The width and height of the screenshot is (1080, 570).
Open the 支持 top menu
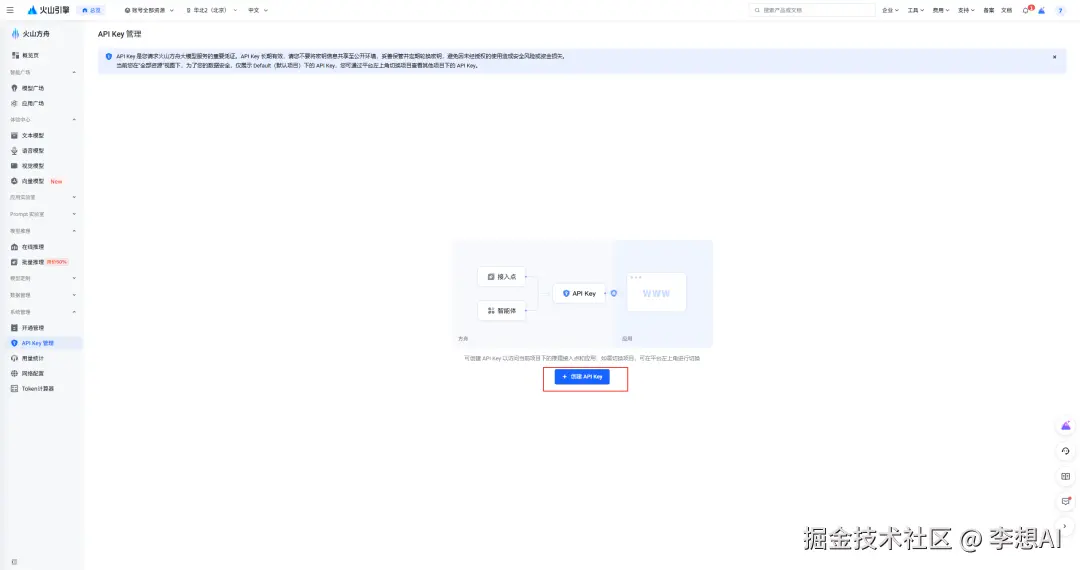966,10
